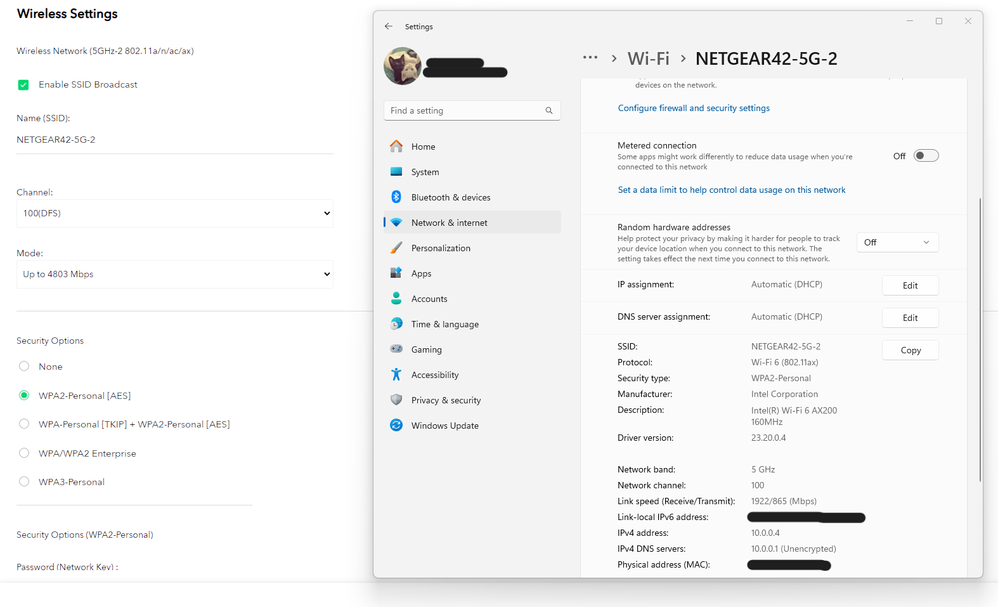Click the System monitor icon
The image size is (998, 607).
[x=396, y=172]
